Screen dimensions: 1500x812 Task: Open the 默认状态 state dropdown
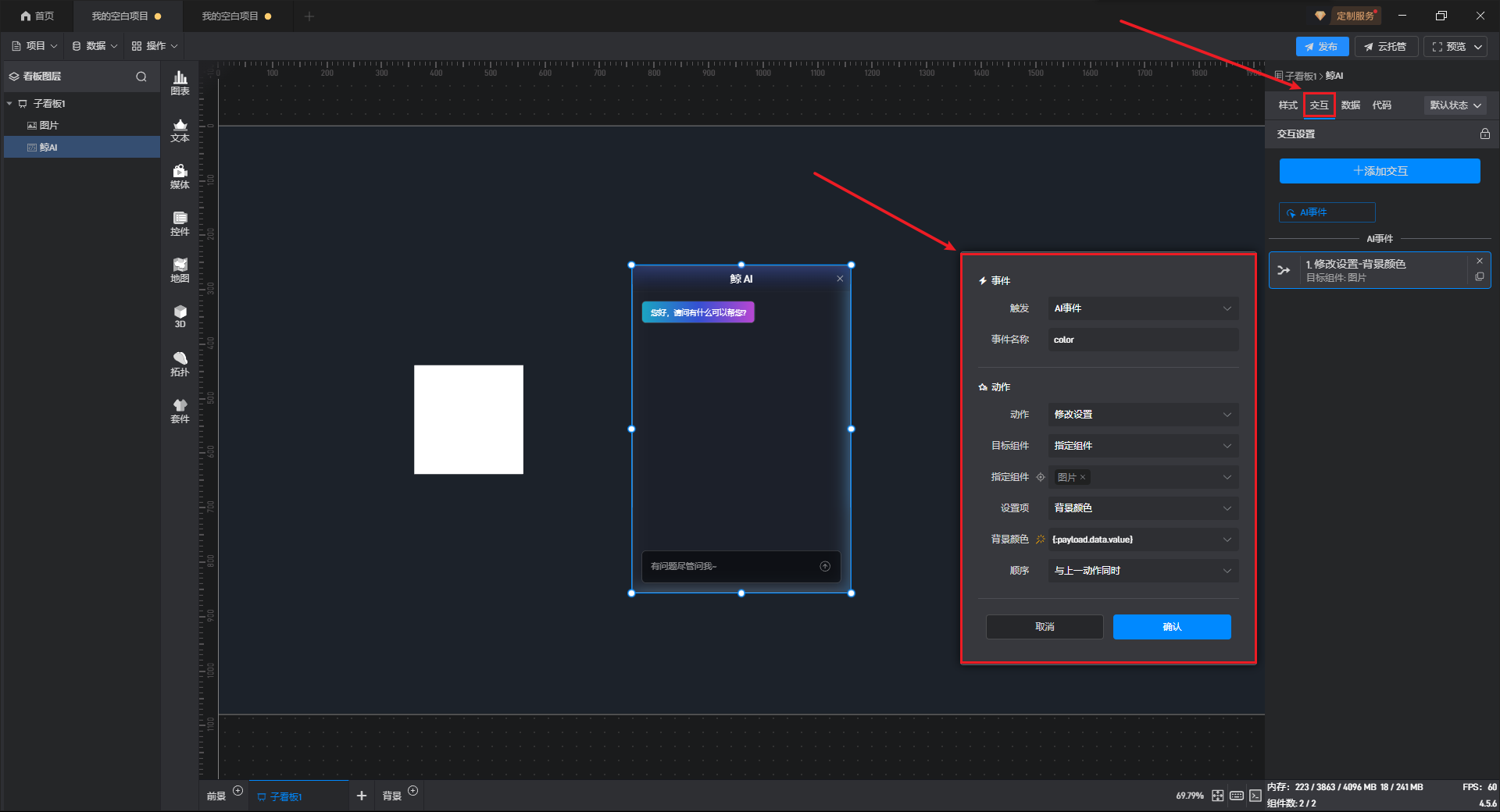(1455, 105)
